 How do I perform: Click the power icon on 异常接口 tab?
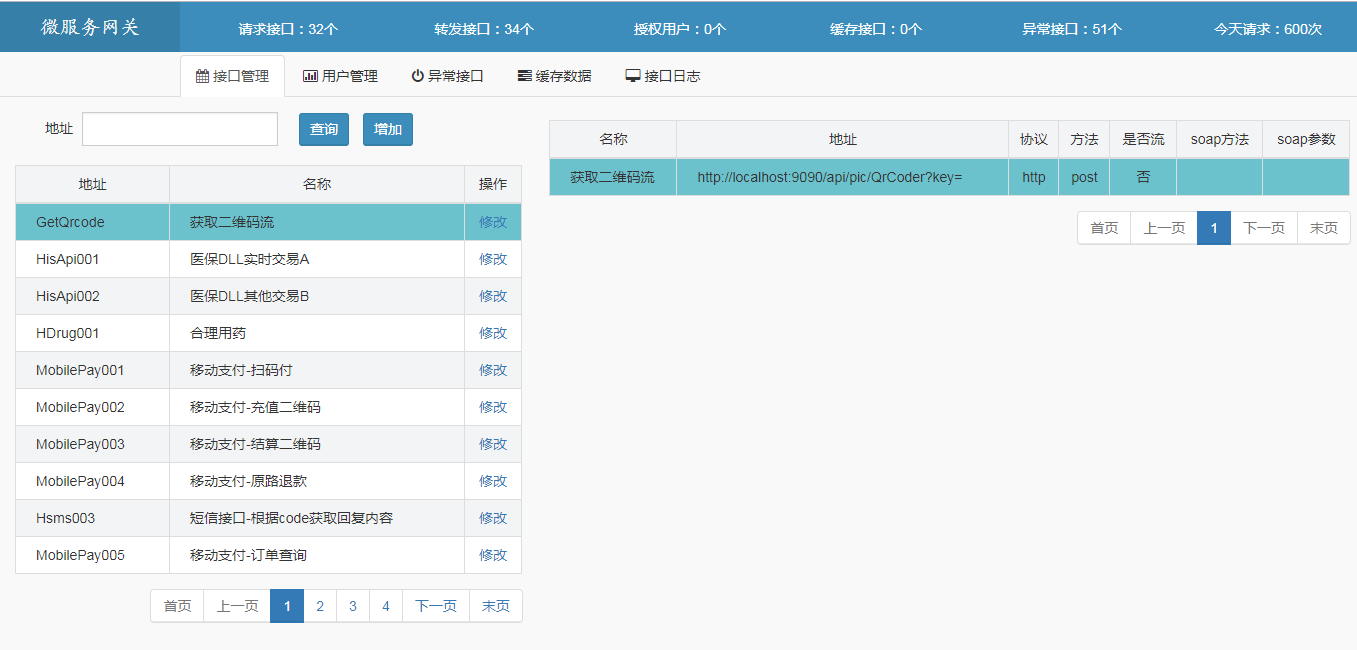[418, 76]
